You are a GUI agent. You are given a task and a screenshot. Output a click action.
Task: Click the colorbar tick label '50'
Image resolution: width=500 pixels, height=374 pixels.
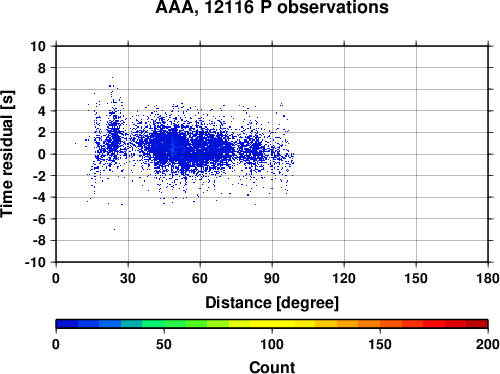pos(164,344)
